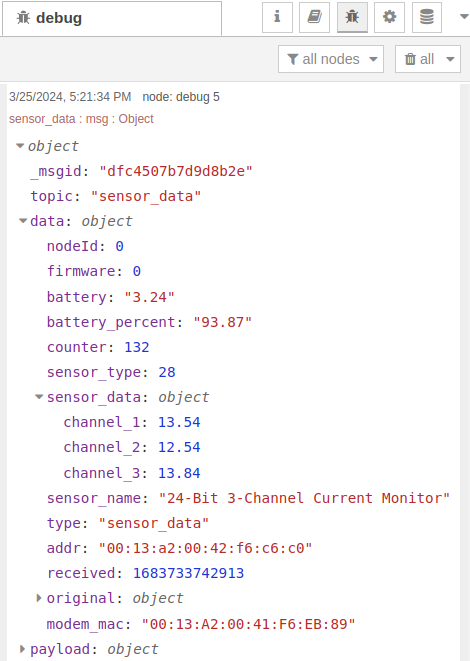
Task: Click the received timestamp value 1683733742913
Action: tap(188, 573)
